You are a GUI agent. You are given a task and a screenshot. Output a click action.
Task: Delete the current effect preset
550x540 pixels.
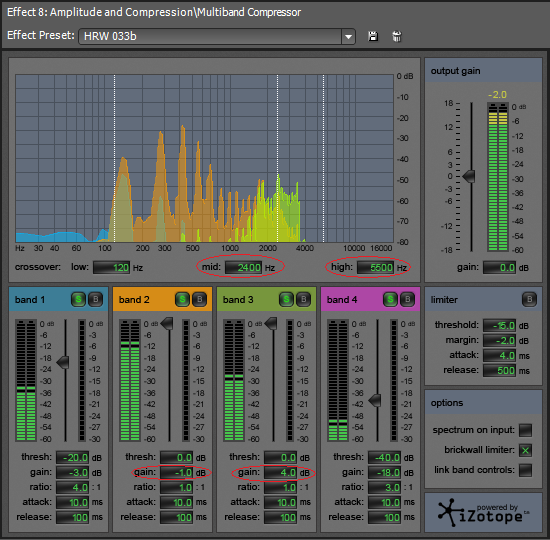pyautogui.click(x=397, y=36)
